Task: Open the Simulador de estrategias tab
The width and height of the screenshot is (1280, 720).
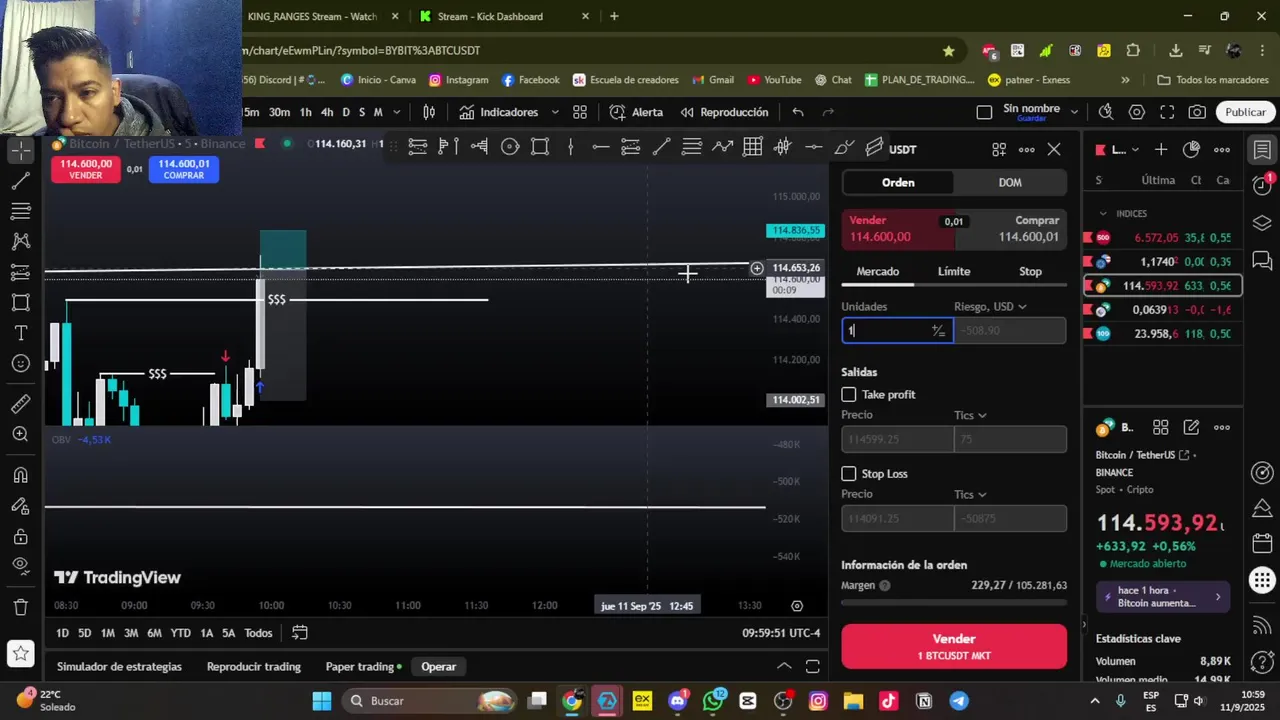Action: pos(119,666)
